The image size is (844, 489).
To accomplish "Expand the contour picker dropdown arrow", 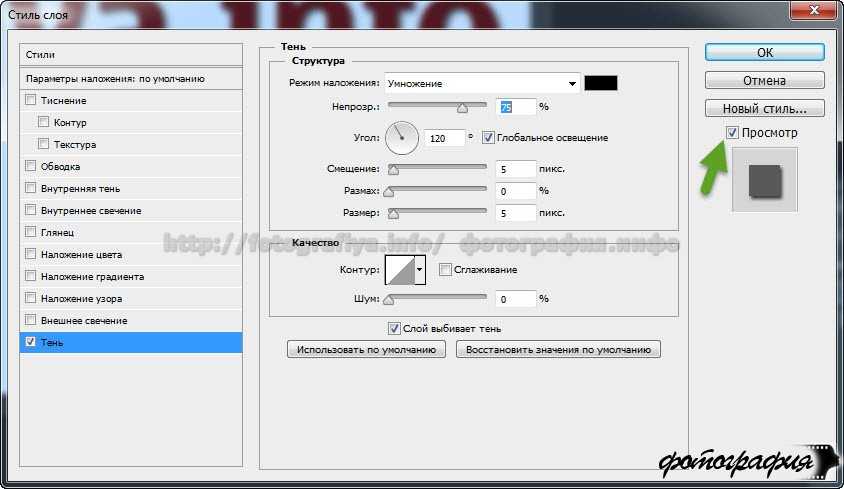I will [x=420, y=269].
